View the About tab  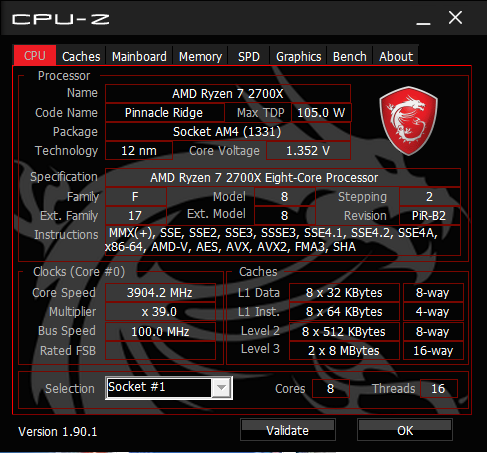396,56
